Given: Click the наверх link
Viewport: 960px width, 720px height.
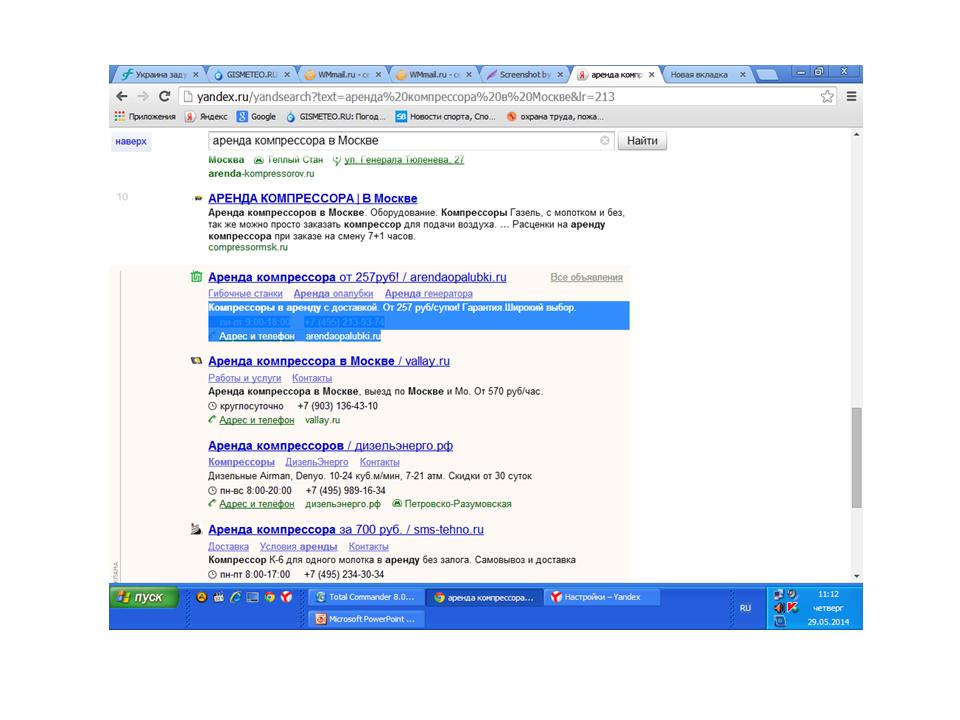Looking at the screenshot, I should click(x=131, y=141).
